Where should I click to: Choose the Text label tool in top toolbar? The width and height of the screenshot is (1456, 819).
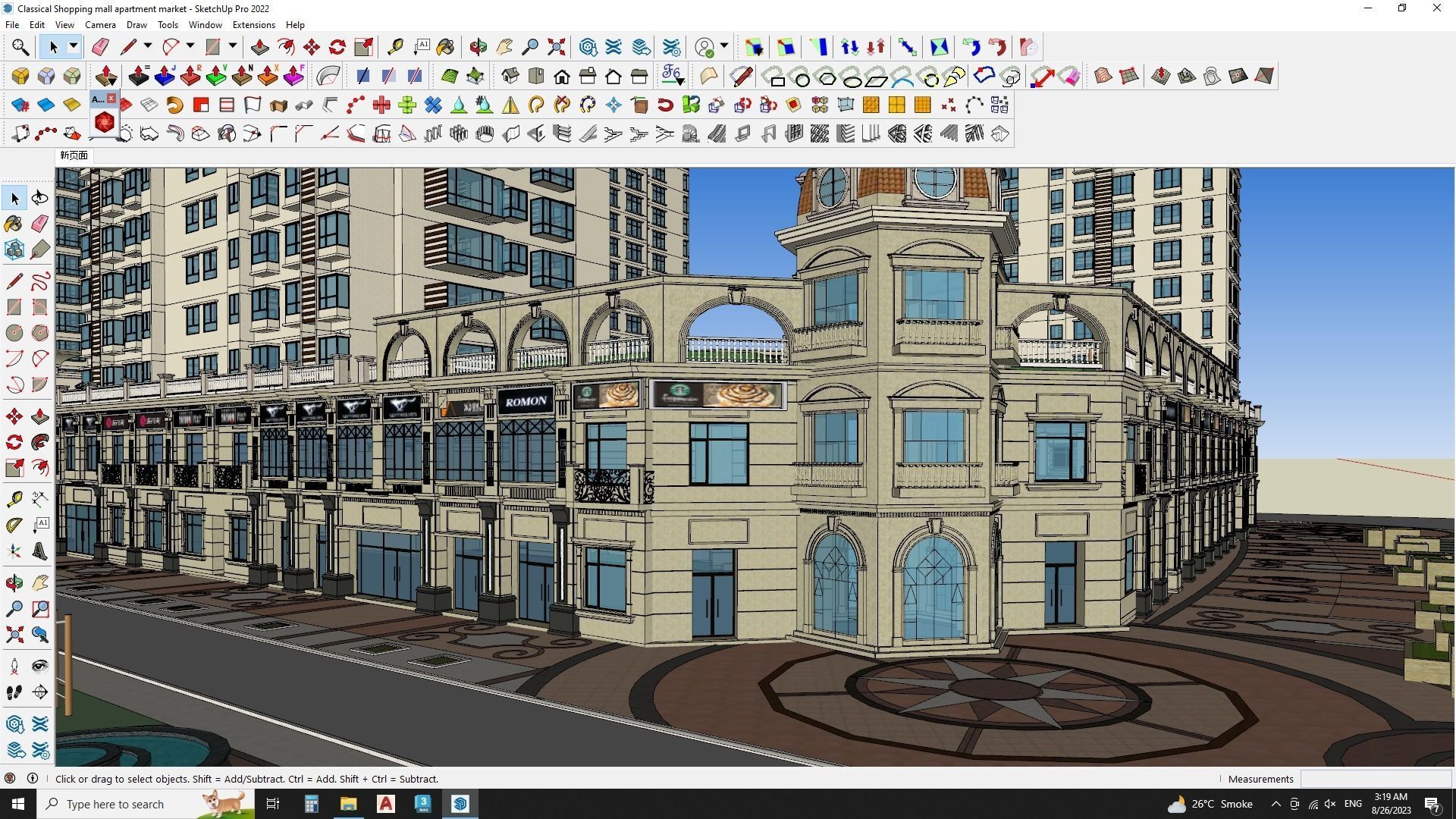click(x=422, y=47)
